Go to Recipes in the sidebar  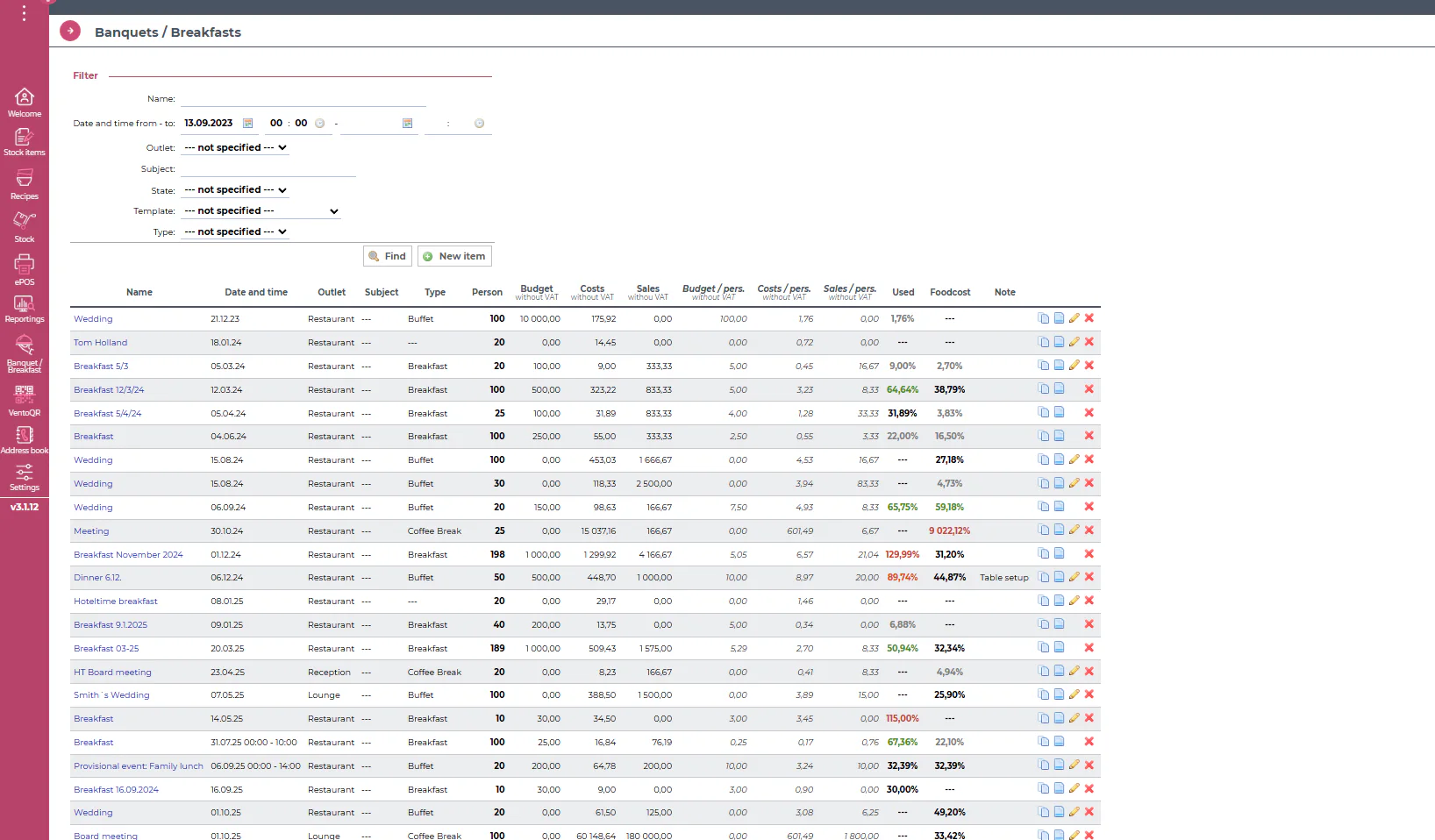pyautogui.click(x=25, y=184)
